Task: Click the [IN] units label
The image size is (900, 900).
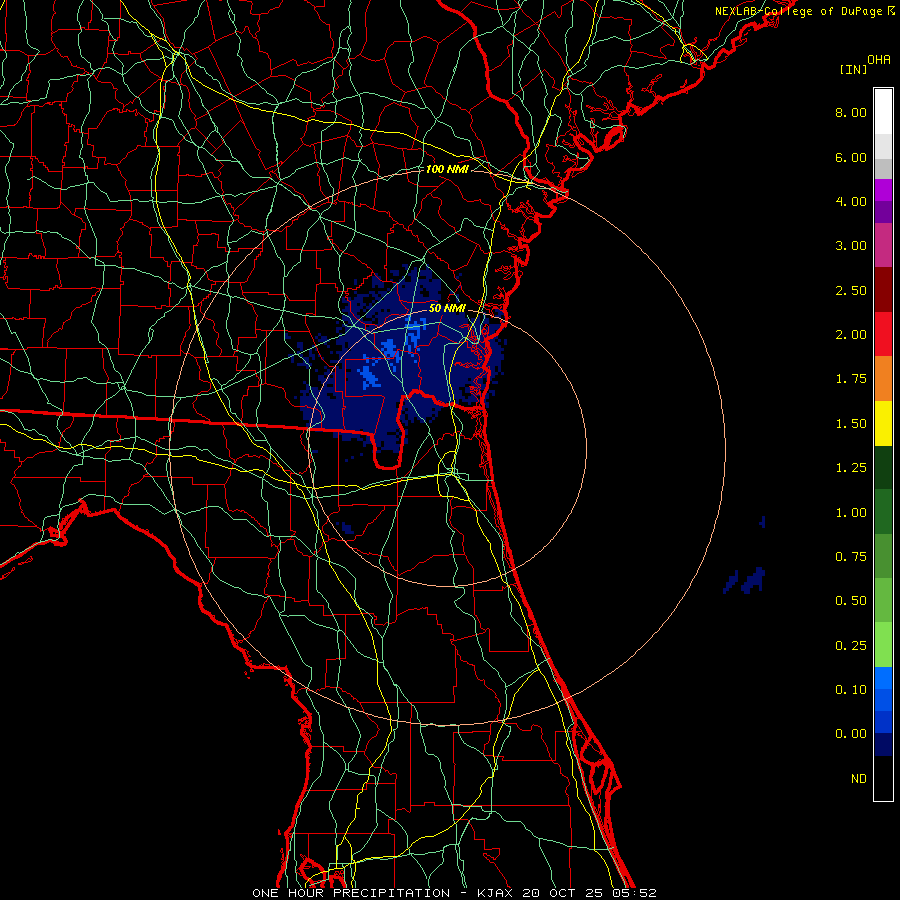Action: [853, 69]
